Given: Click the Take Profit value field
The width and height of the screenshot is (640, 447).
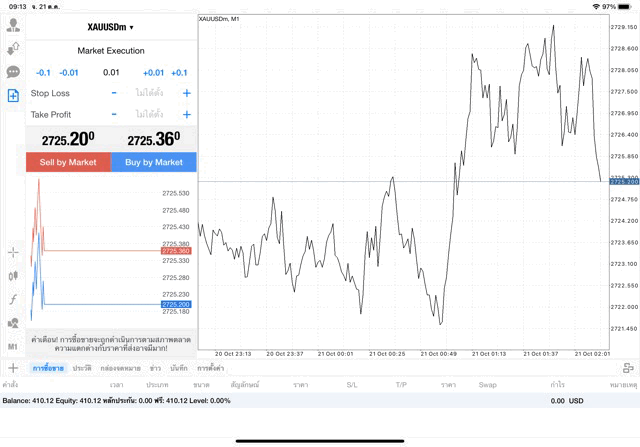Looking at the screenshot, I should (150, 115).
